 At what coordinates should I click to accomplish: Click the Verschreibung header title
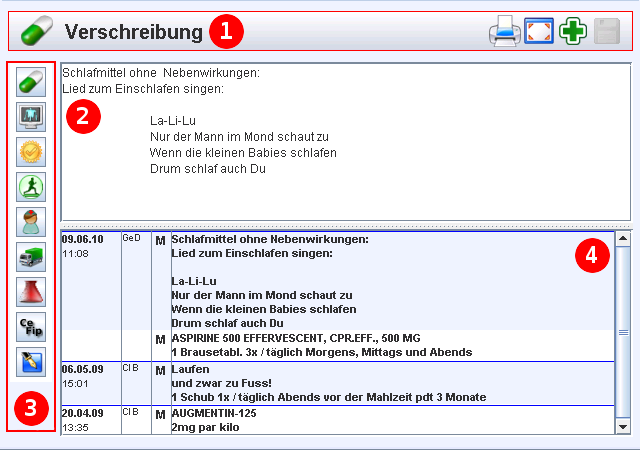(x=133, y=32)
